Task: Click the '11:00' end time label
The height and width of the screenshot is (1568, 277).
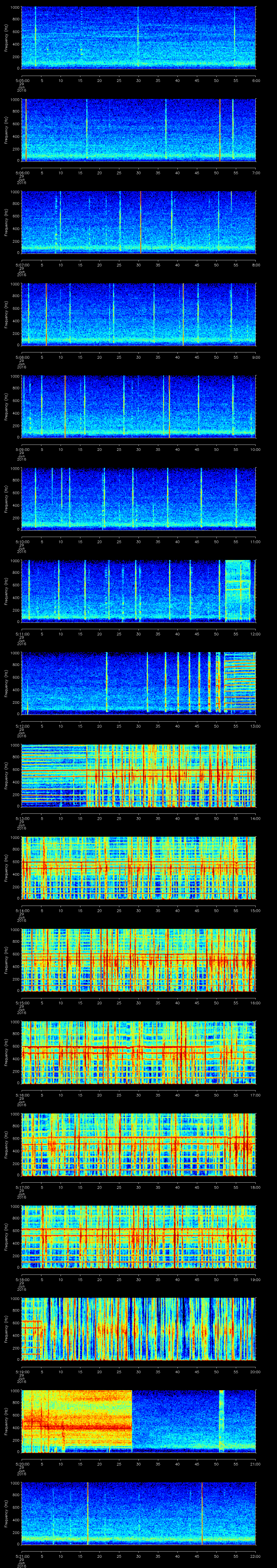Action: point(255,542)
